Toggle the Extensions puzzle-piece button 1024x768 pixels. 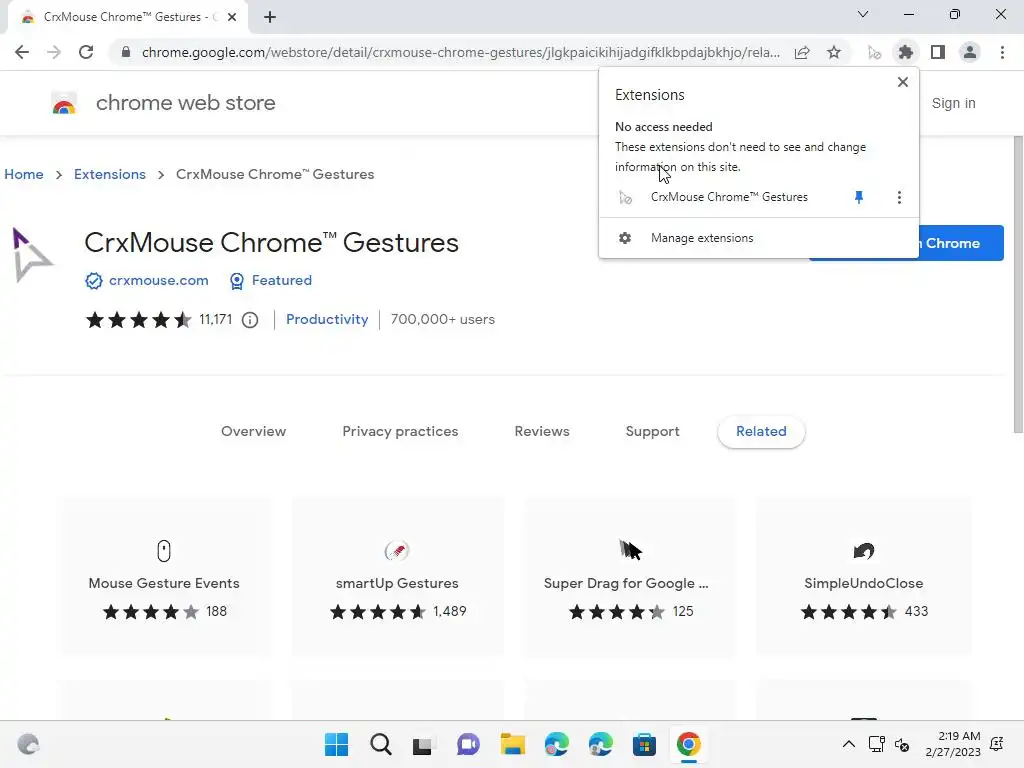pos(906,52)
